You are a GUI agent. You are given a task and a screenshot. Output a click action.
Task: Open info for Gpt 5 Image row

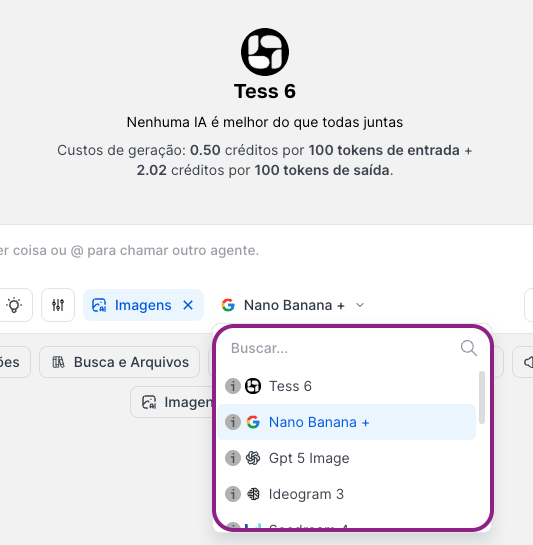[233, 458]
